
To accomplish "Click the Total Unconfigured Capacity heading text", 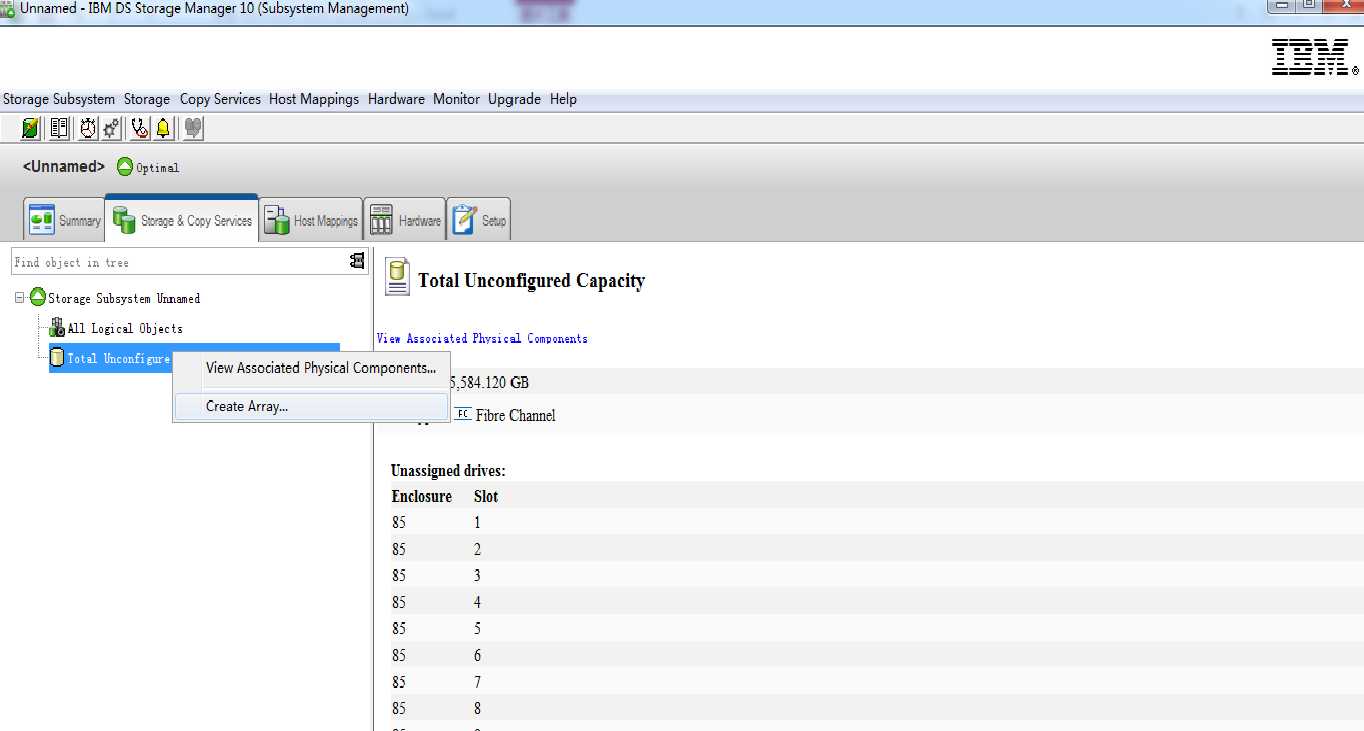I will pos(531,281).
